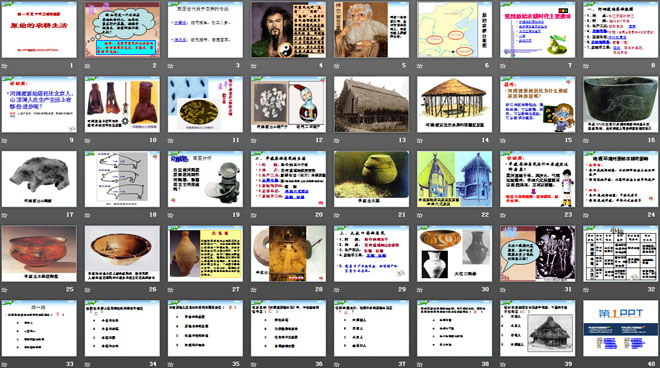
Task: Click the animation star beneath slide 40
Action: (x=586, y=364)
